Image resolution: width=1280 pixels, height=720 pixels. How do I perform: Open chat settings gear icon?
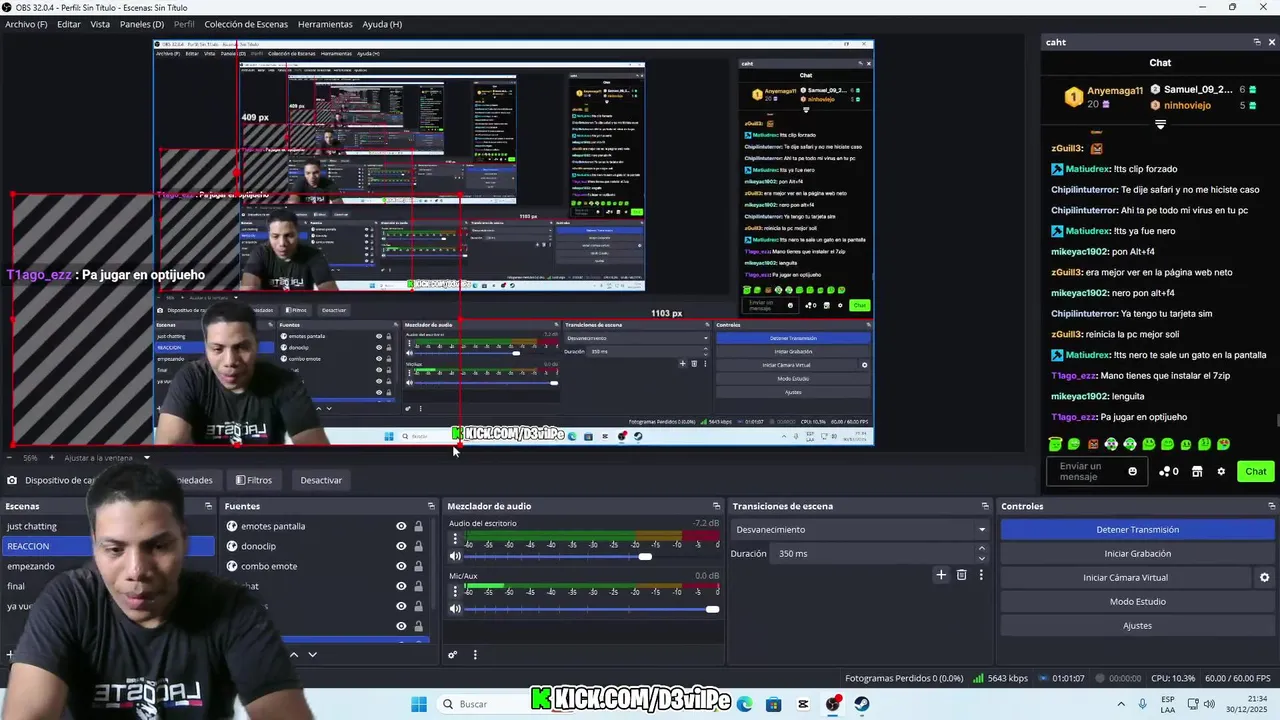click(1221, 471)
